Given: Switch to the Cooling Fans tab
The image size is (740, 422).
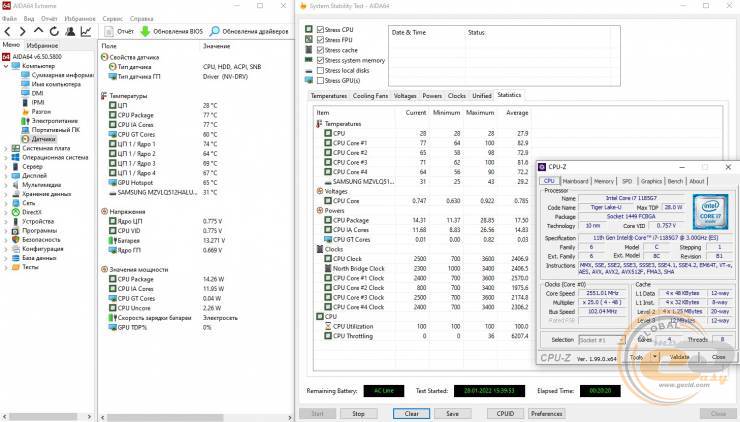Looking at the screenshot, I should [370, 96].
